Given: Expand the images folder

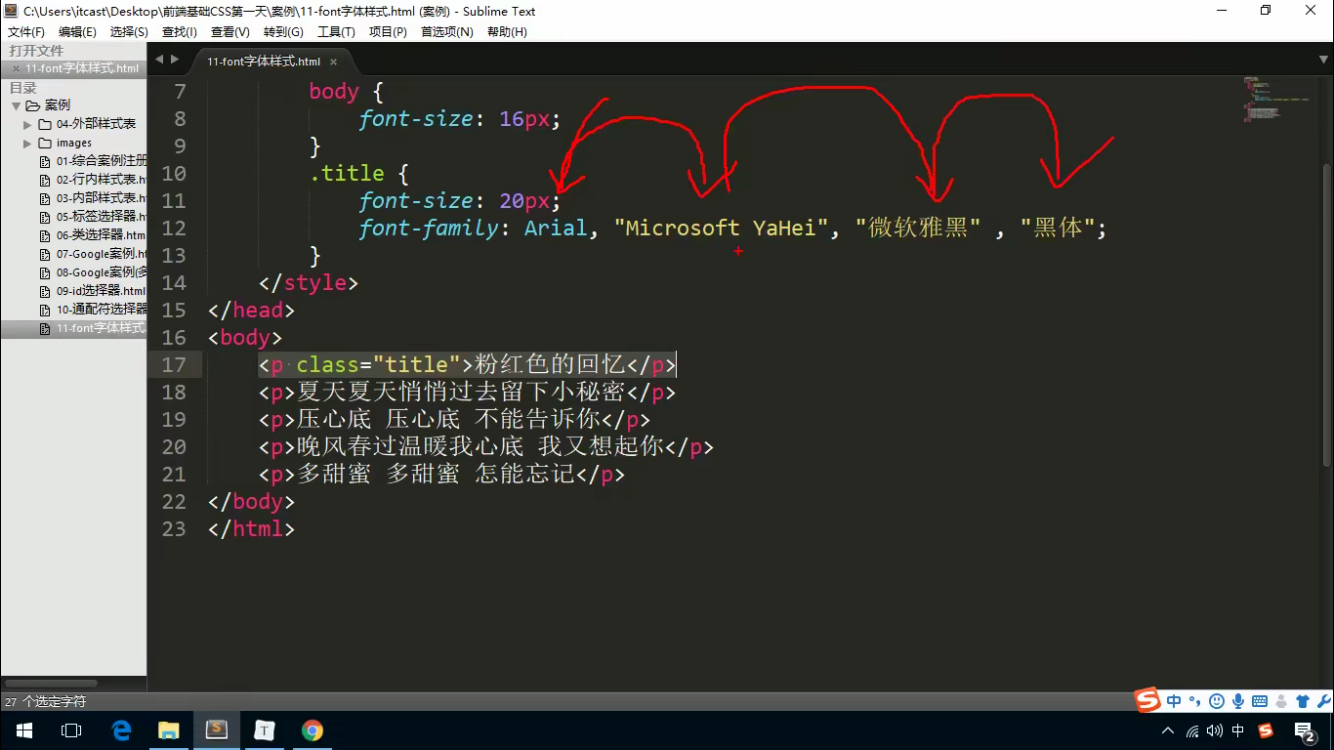Looking at the screenshot, I should point(28,144).
